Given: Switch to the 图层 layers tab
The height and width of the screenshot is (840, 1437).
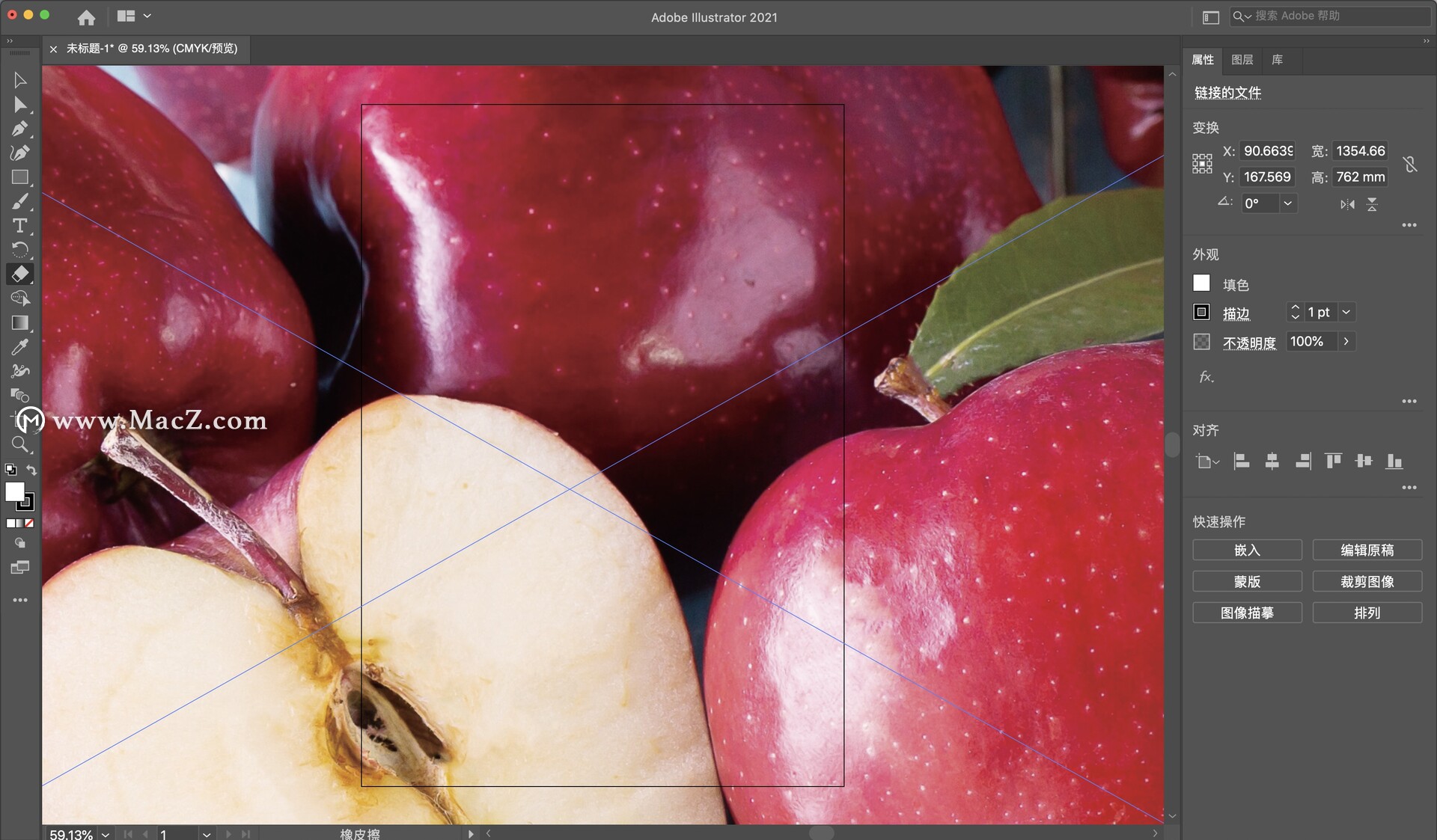Looking at the screenshot, I should 1242,60.
